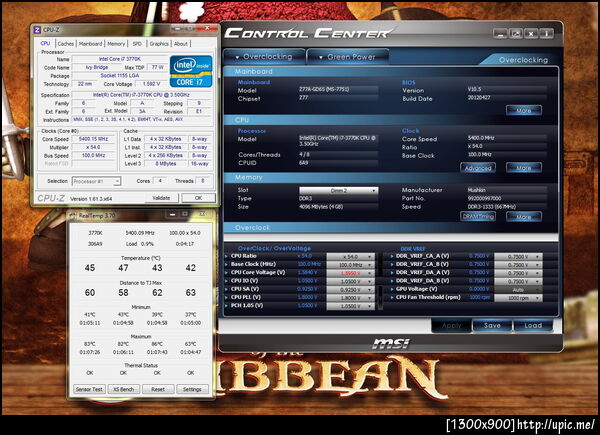Viewport: 600px width, 435px height.
Task: Click the Validate button in CPU-Z
Action: [x=161, y=198]
